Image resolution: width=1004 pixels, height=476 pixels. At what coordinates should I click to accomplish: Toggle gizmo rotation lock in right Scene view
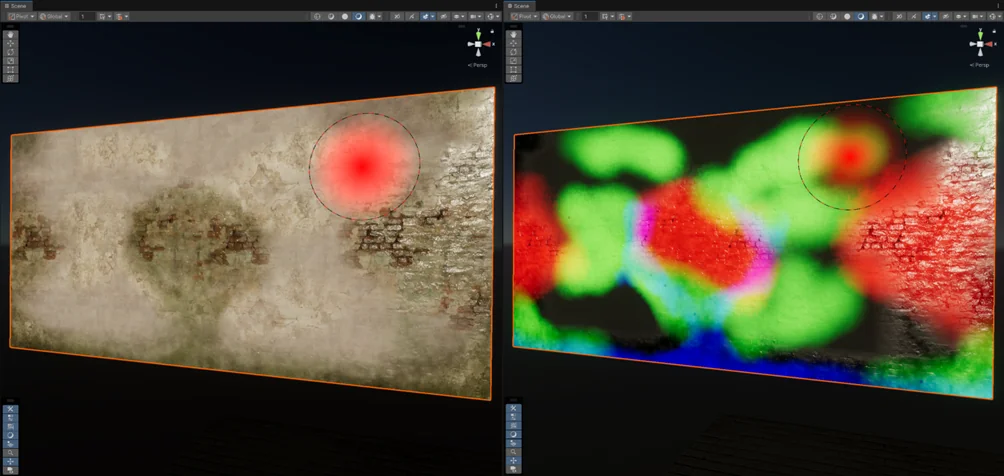[x=994, y=31]
